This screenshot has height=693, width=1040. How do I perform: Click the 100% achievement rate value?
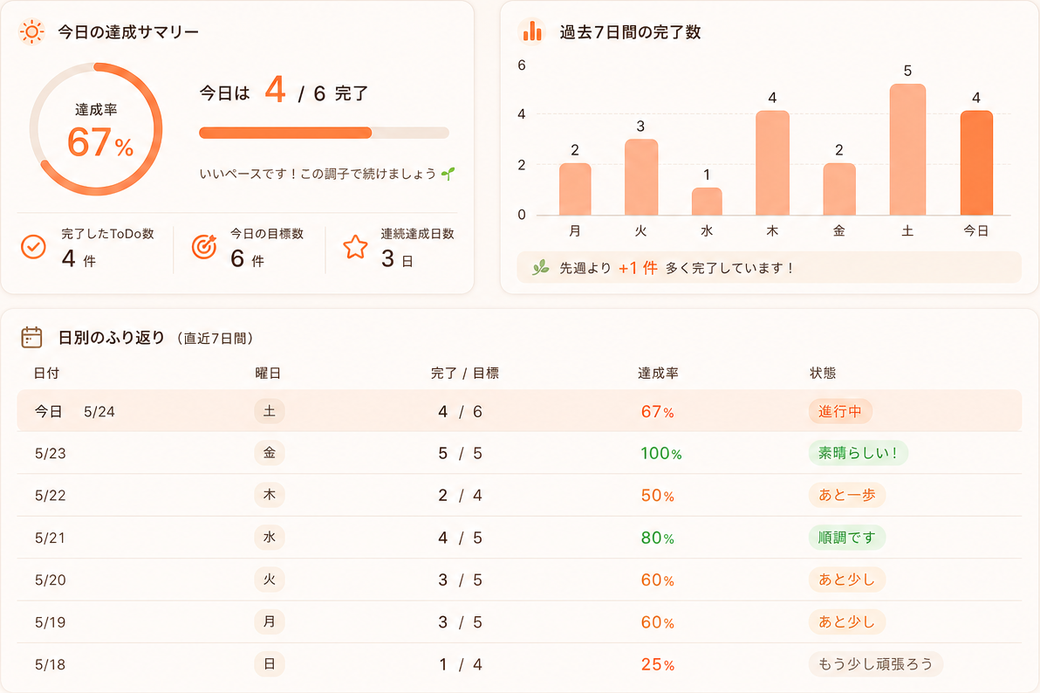click(661, 454)
